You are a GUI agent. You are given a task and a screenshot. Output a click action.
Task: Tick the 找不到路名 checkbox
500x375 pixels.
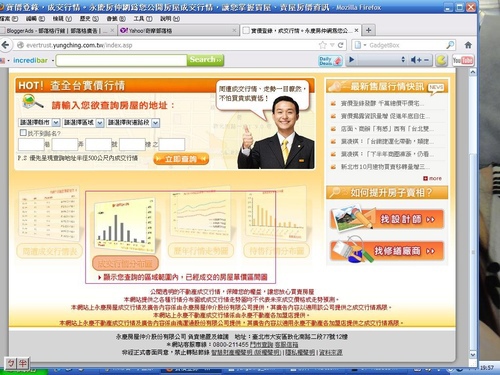pos(23,133)
